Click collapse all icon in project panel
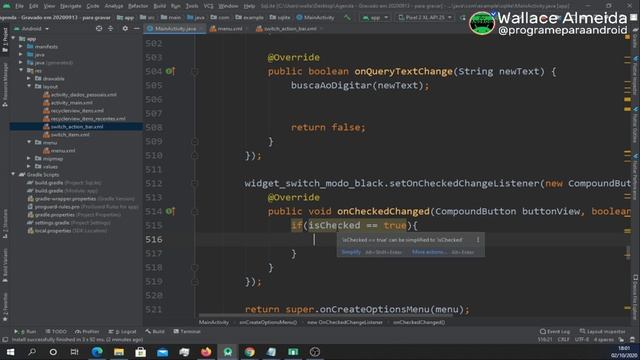 coord(111,29)
